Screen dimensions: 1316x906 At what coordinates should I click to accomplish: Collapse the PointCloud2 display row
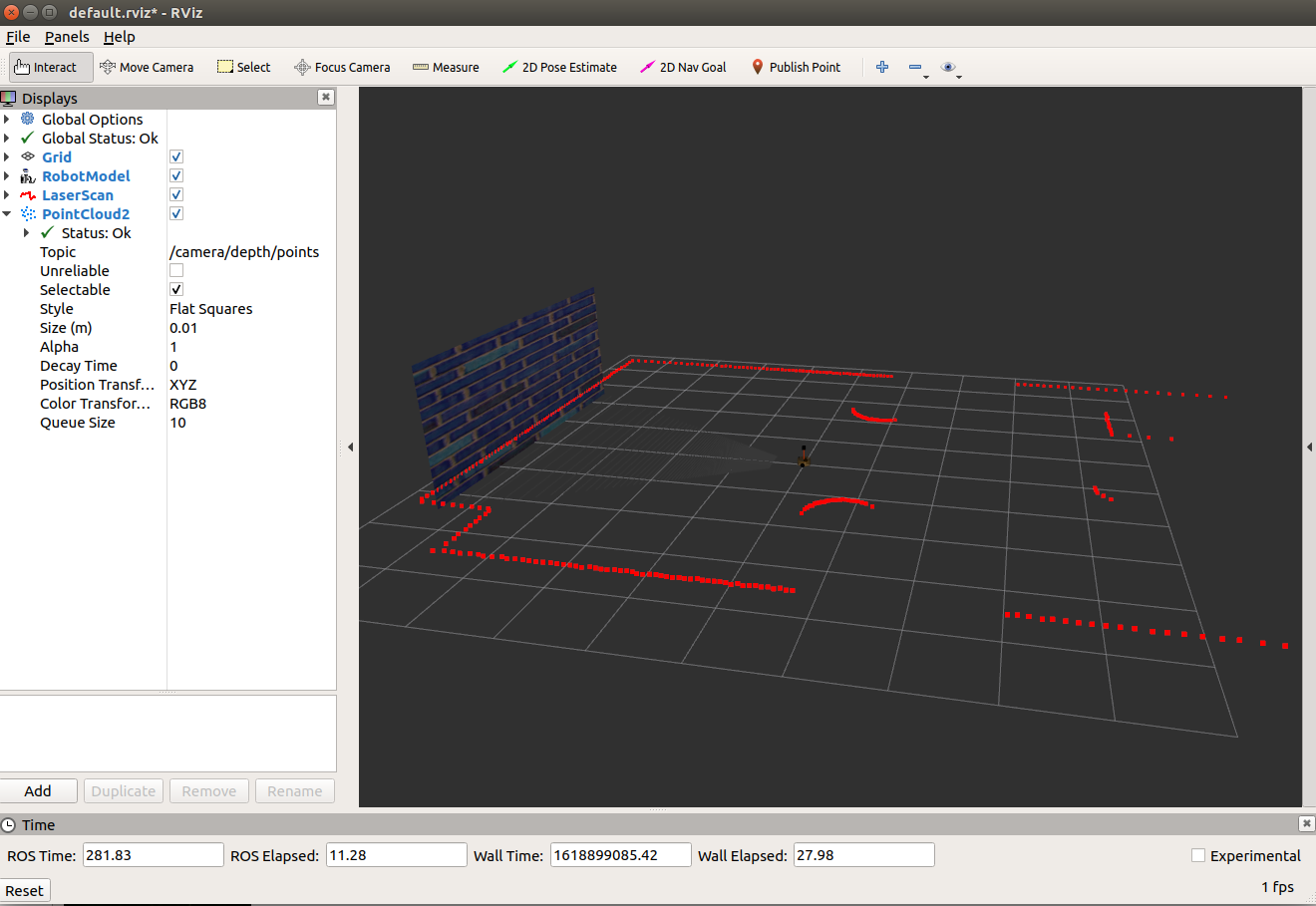7,213
